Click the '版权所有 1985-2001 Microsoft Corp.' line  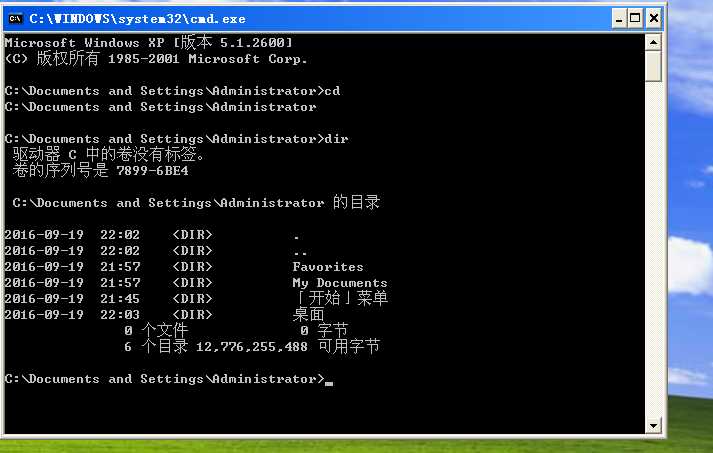click(x=156, y=59)
